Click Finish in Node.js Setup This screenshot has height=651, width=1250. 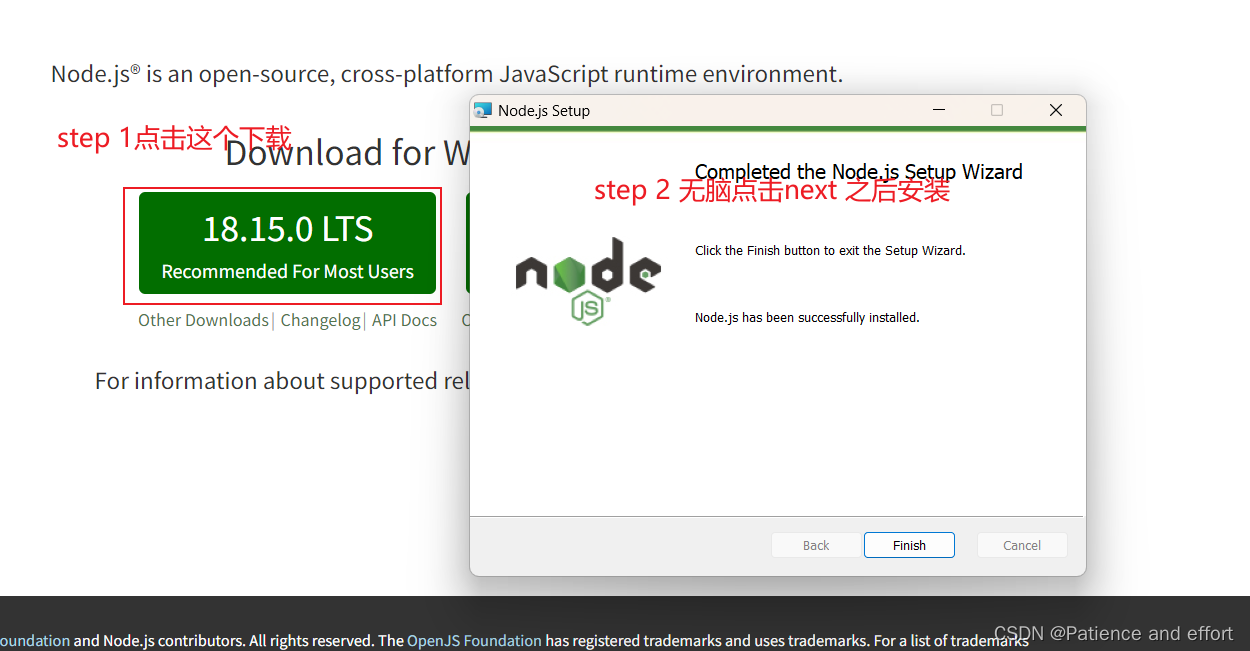pos(909,545)
